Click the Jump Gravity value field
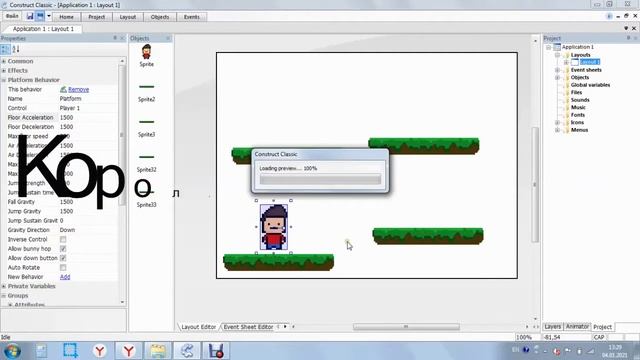 [88, 211]
